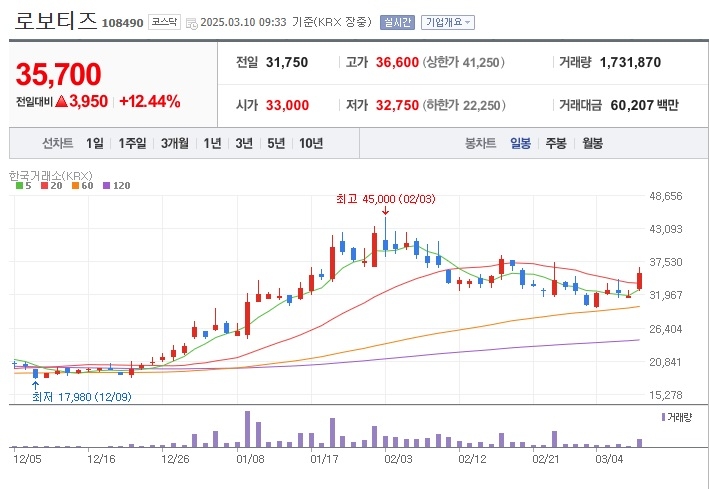Click the 48,656 price axis label
The height and width of the screenshot is (489, 709).
click(x=666, y=196)
